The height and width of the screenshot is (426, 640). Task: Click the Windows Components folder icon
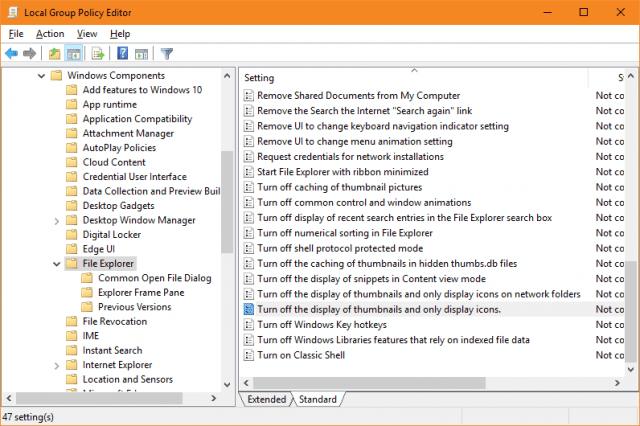(56, 75)
